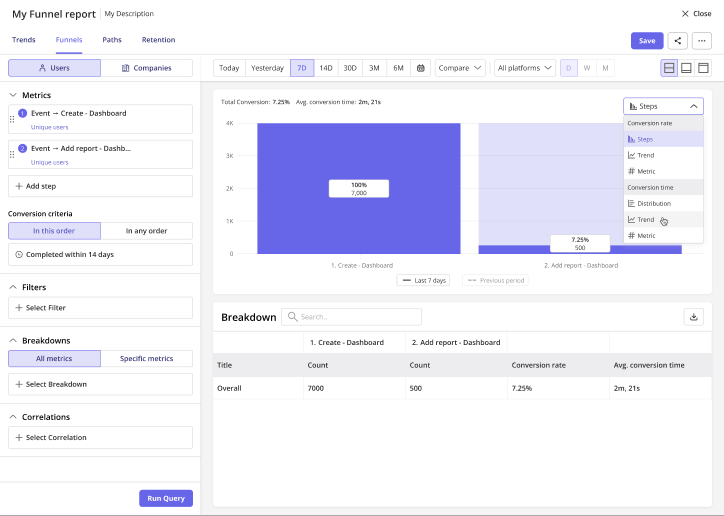
Task: Click Run Query
Action: pos(166,498)
